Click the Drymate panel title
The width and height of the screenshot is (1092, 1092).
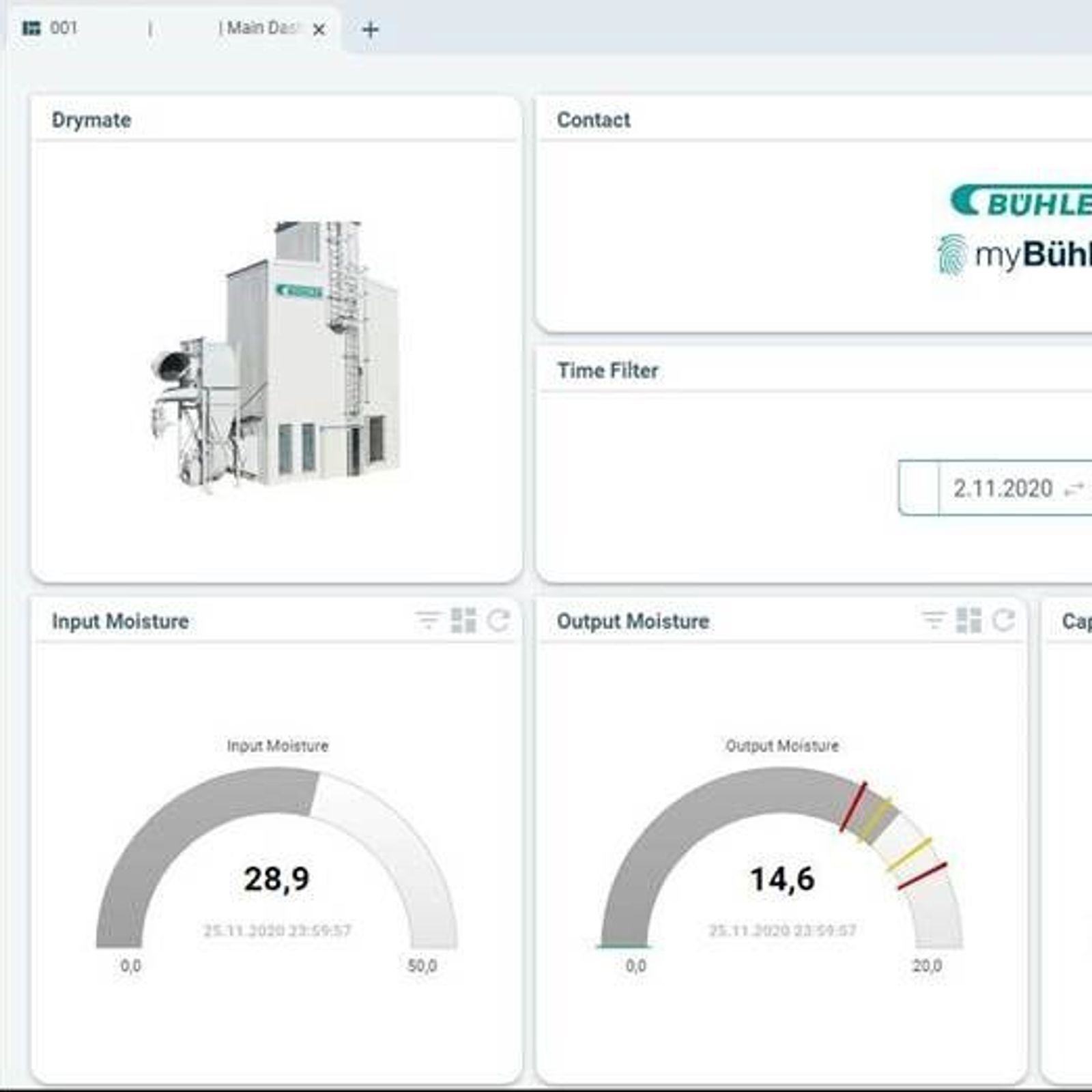[x=91, y=120]
